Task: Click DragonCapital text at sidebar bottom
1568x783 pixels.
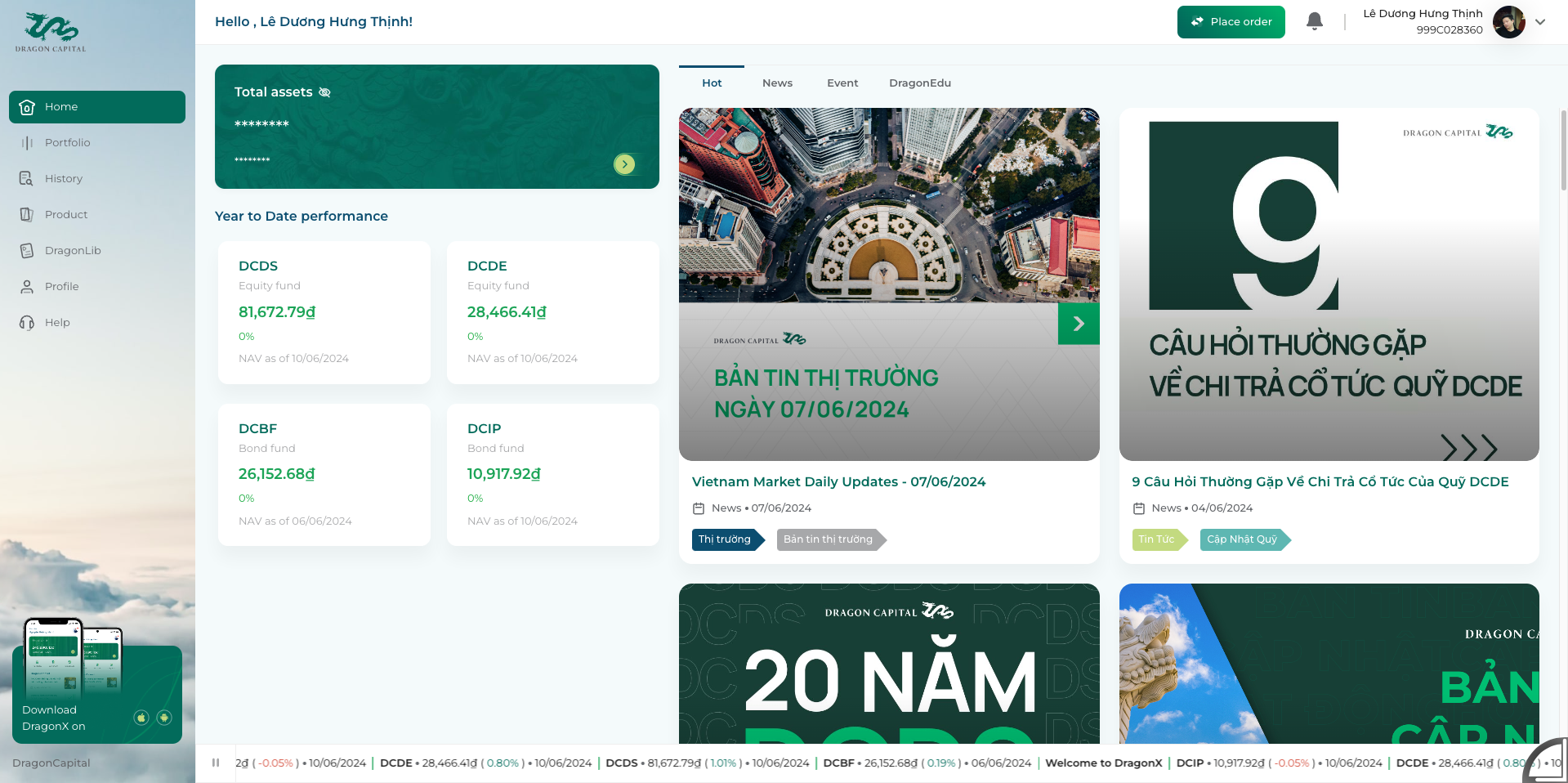Action: pos(51,763)
